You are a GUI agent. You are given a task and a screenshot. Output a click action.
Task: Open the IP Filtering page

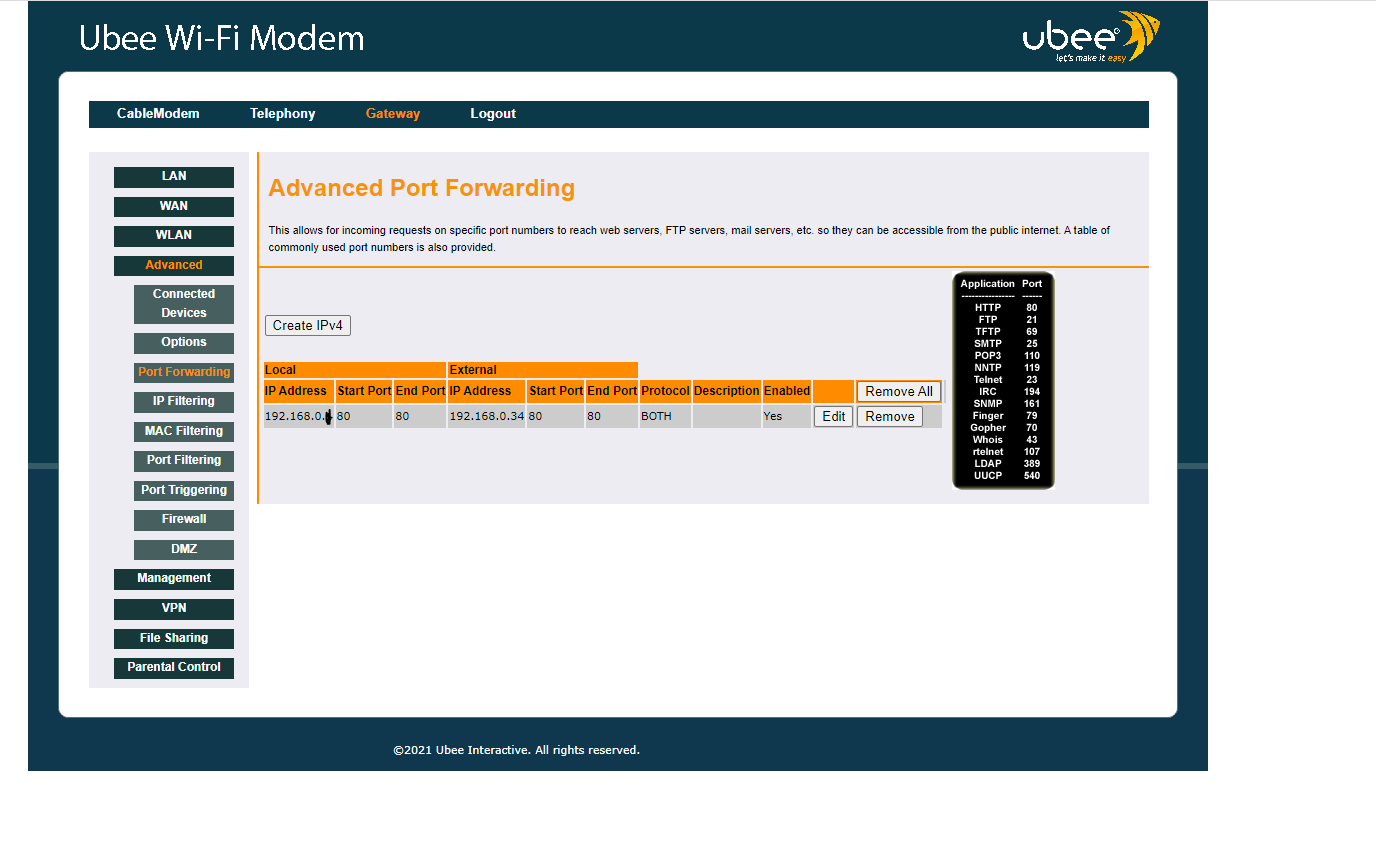[x=184, y=402]
